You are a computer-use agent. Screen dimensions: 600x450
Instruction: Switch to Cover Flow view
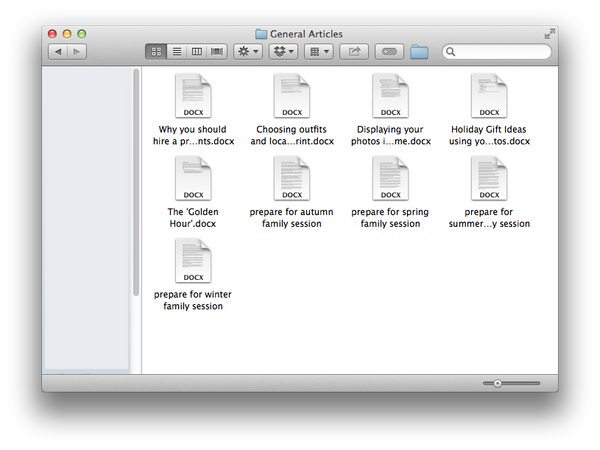(x=217, y=51)
